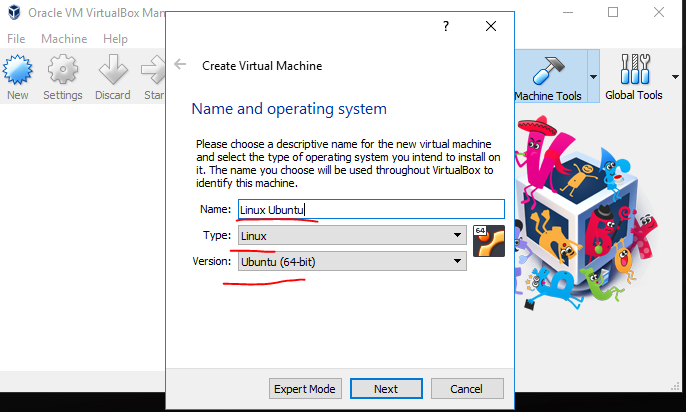Open the Machine menu
This screenshot has width=686, height=412.
point(64,39)
